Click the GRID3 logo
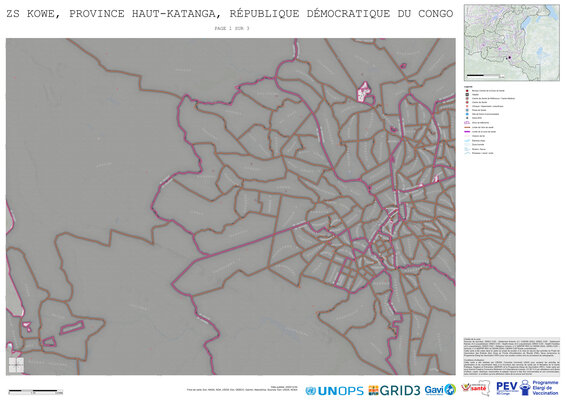The width and height of the screenshot is (566, 400). (x=394, y=390)
